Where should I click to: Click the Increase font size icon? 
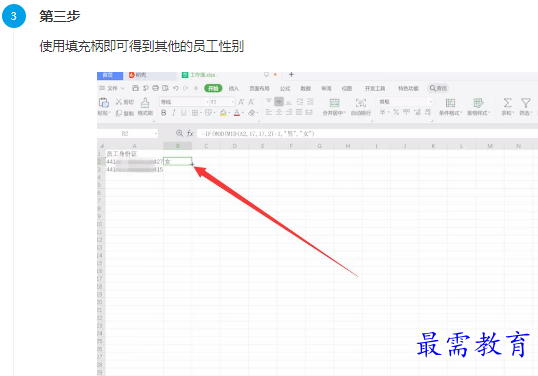tap(241, 102)
